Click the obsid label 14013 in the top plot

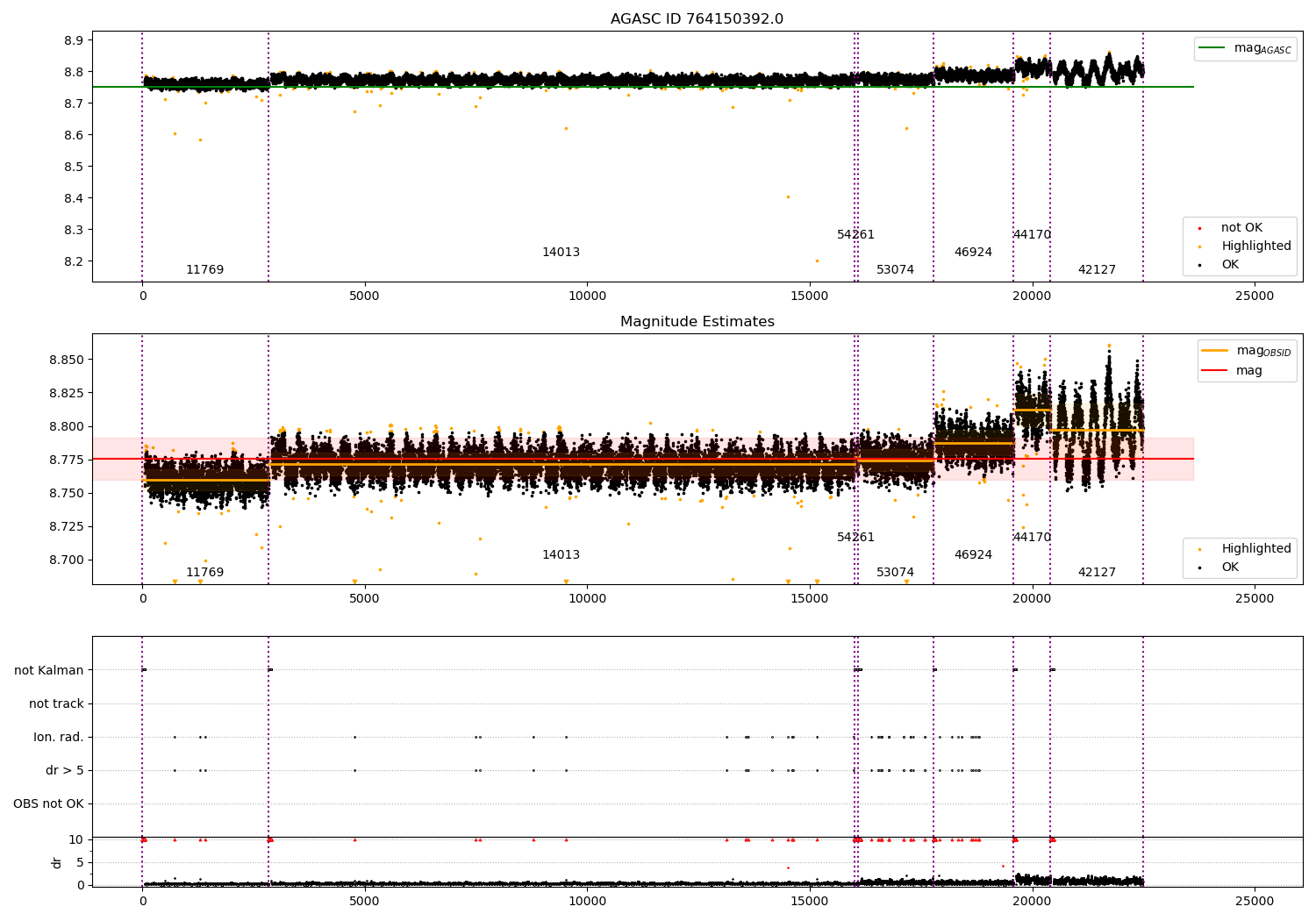561,253
